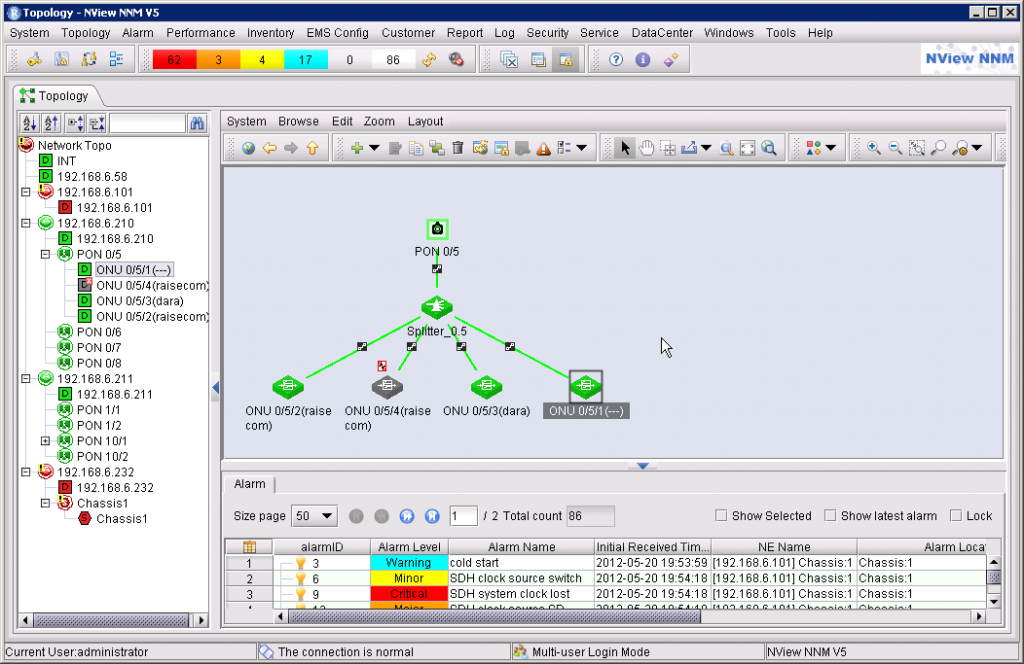1024x664 pixels.
Task: Click the zoom out magnifier icon
Action: pos(895,148)
